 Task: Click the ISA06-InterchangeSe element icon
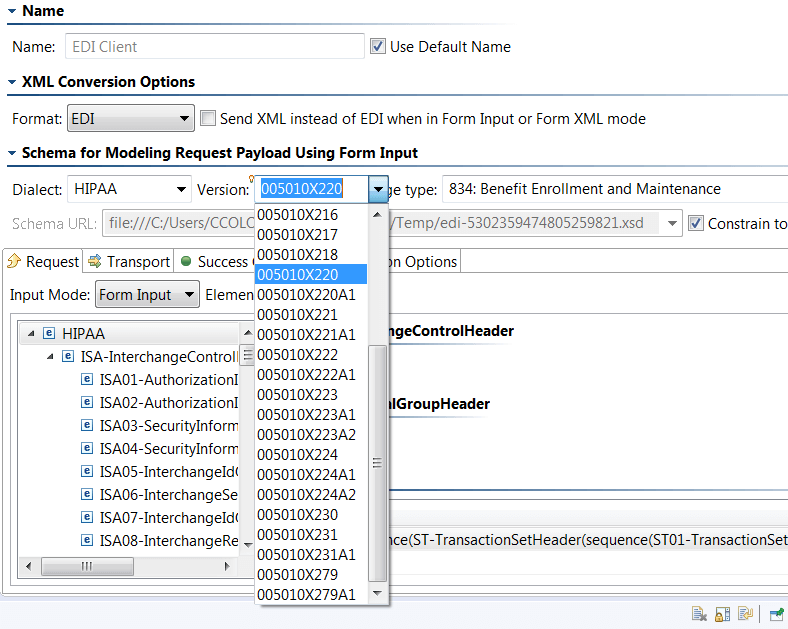click(x=87, y=494)
